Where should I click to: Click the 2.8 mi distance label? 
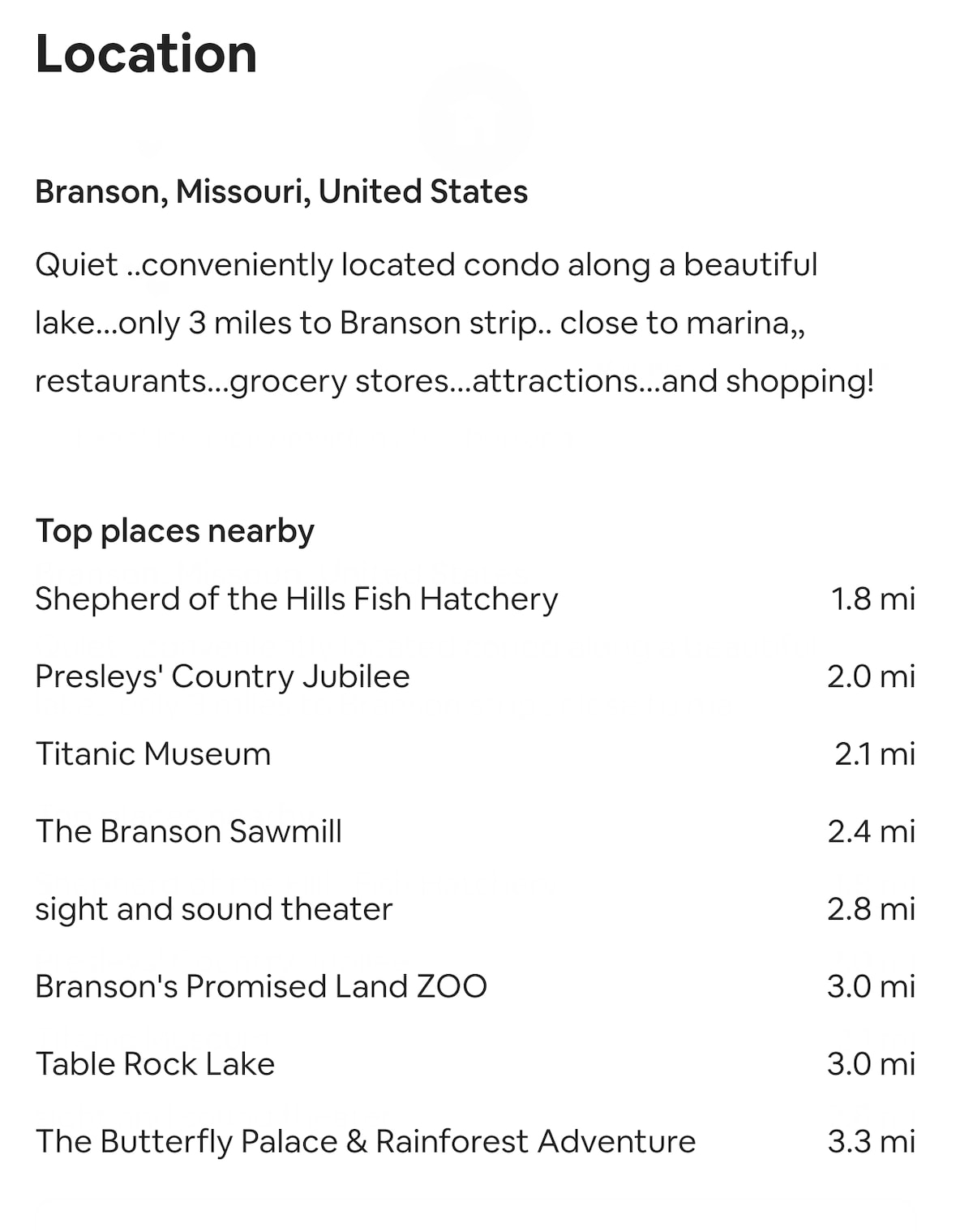[x=872, y=909]
